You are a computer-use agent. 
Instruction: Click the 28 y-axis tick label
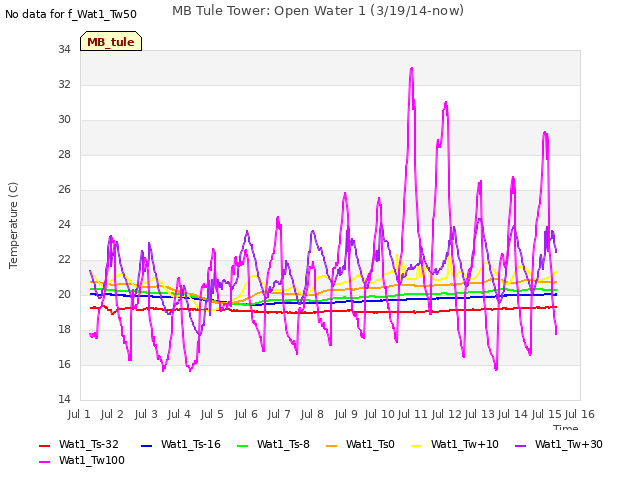pos(64,154)
